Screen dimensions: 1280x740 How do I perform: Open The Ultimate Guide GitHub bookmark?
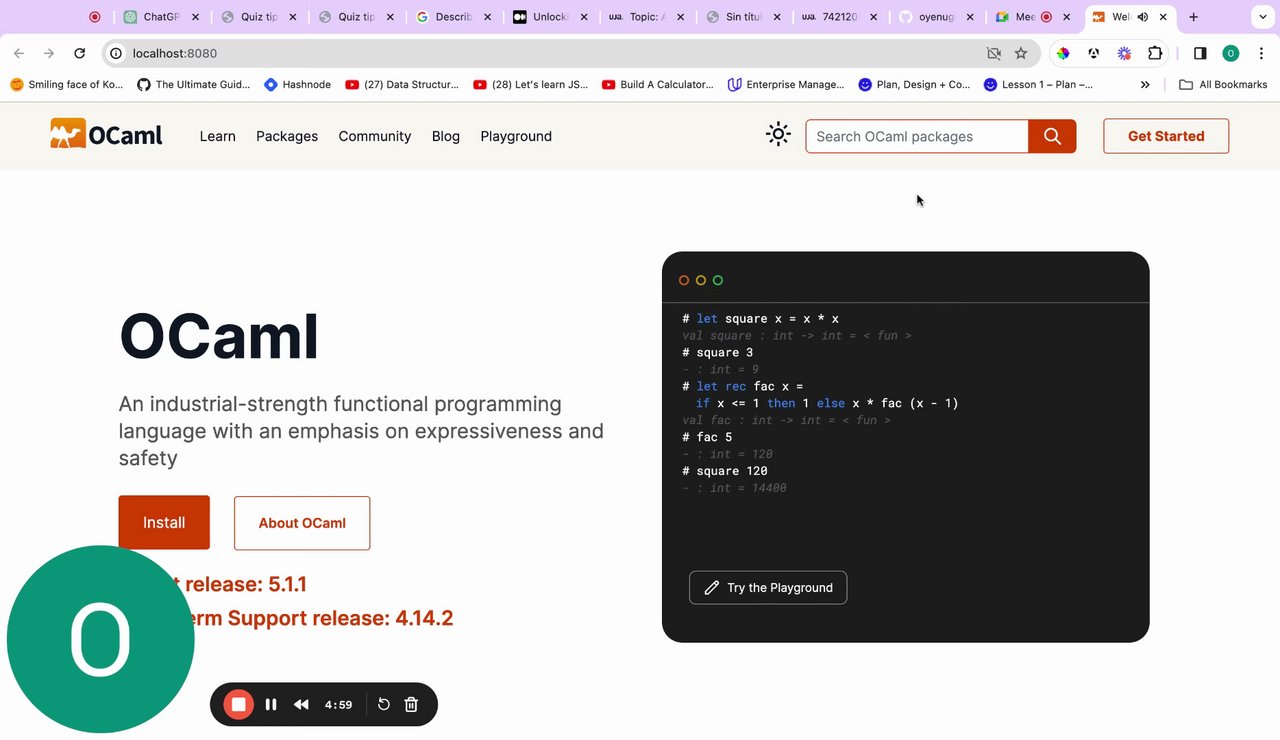click(x=193, y=85)
